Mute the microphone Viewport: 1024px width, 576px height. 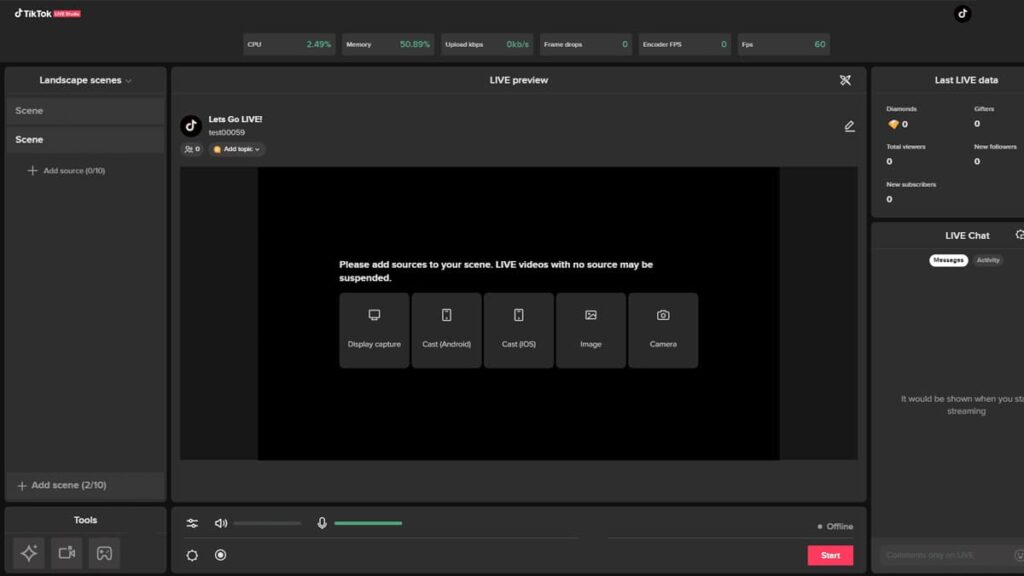point(322,523)
